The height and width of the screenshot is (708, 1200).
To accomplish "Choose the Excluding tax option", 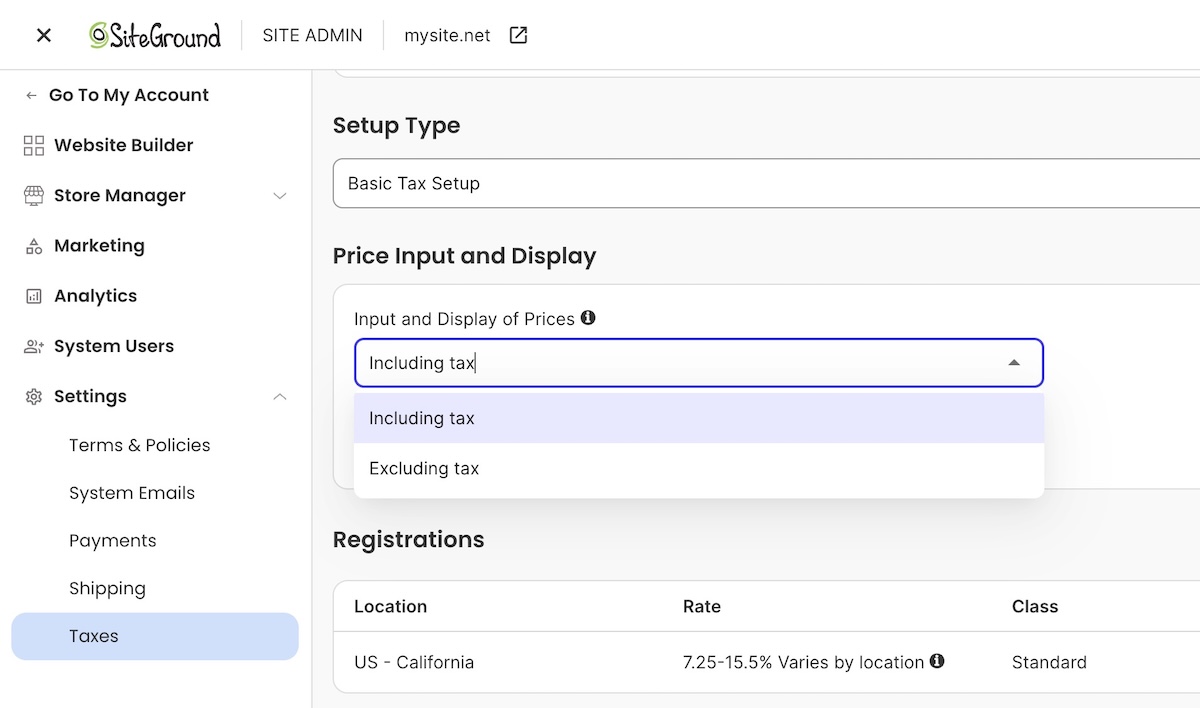I will click(699, 468).
